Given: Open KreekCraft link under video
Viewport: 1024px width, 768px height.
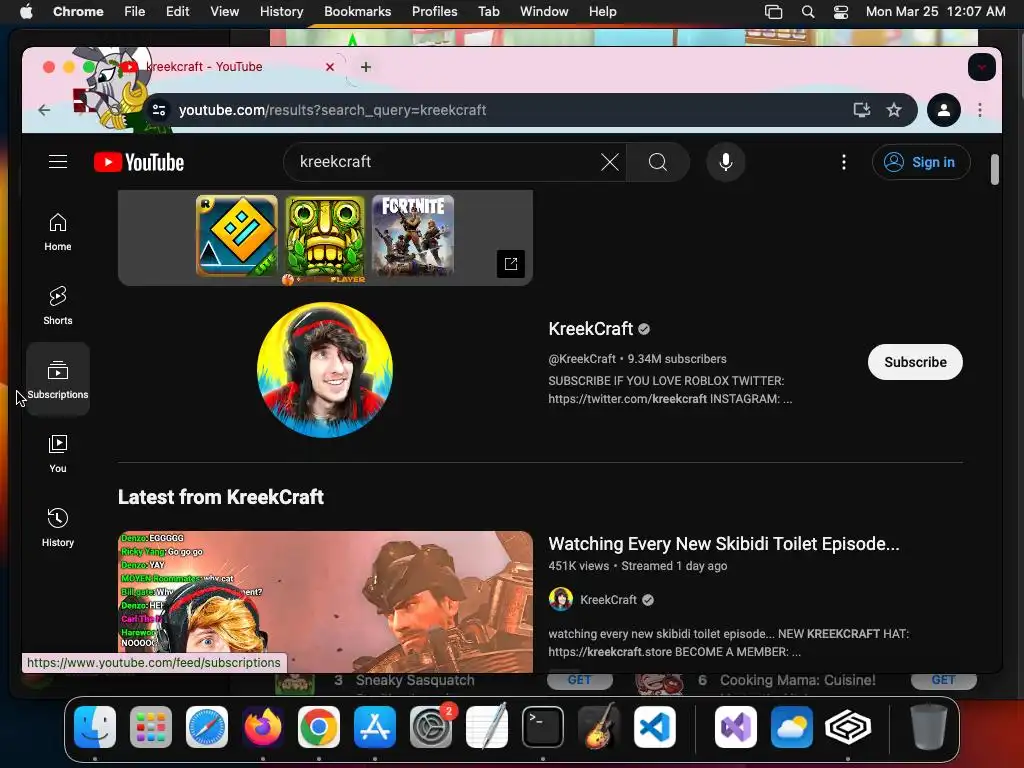Looking at the screenshot, I should coord(608,600).
